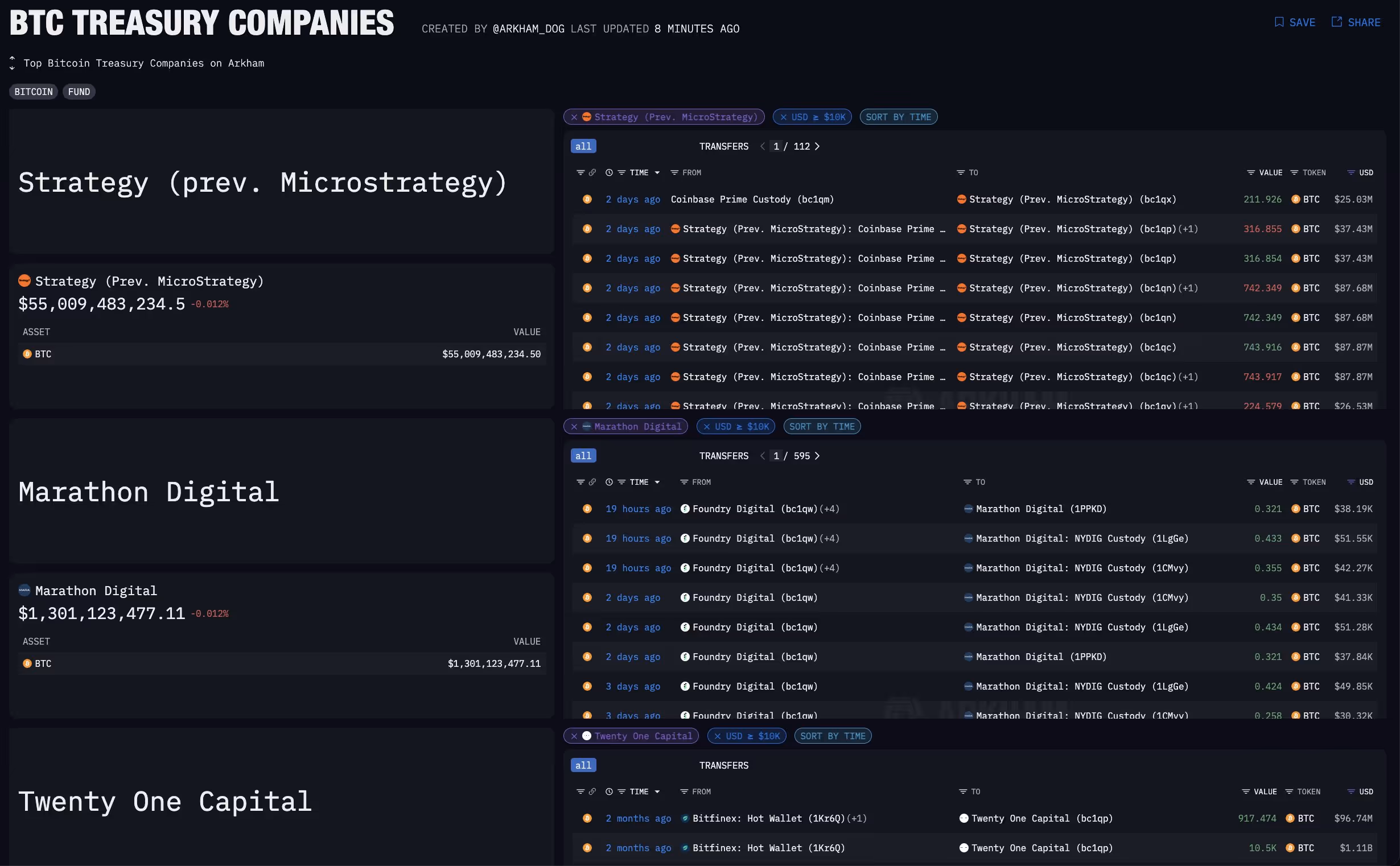Screen dimensions: 1400x866
Task: Click the VALUE filter icon in Twenty One Capital table
Action: [x=1245, y=791]
